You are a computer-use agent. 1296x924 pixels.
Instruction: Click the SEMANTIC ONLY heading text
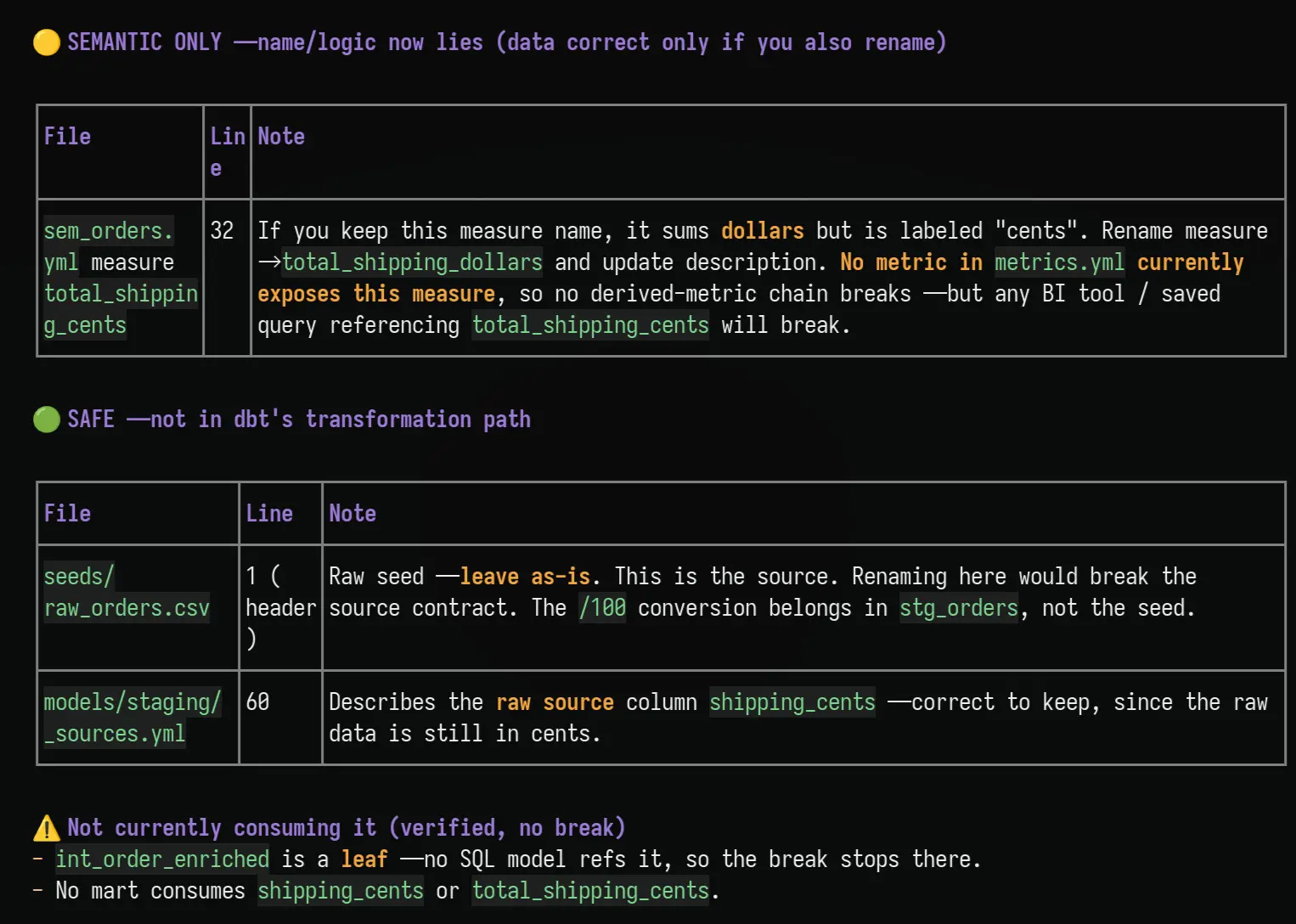click(x=144, y=42)
